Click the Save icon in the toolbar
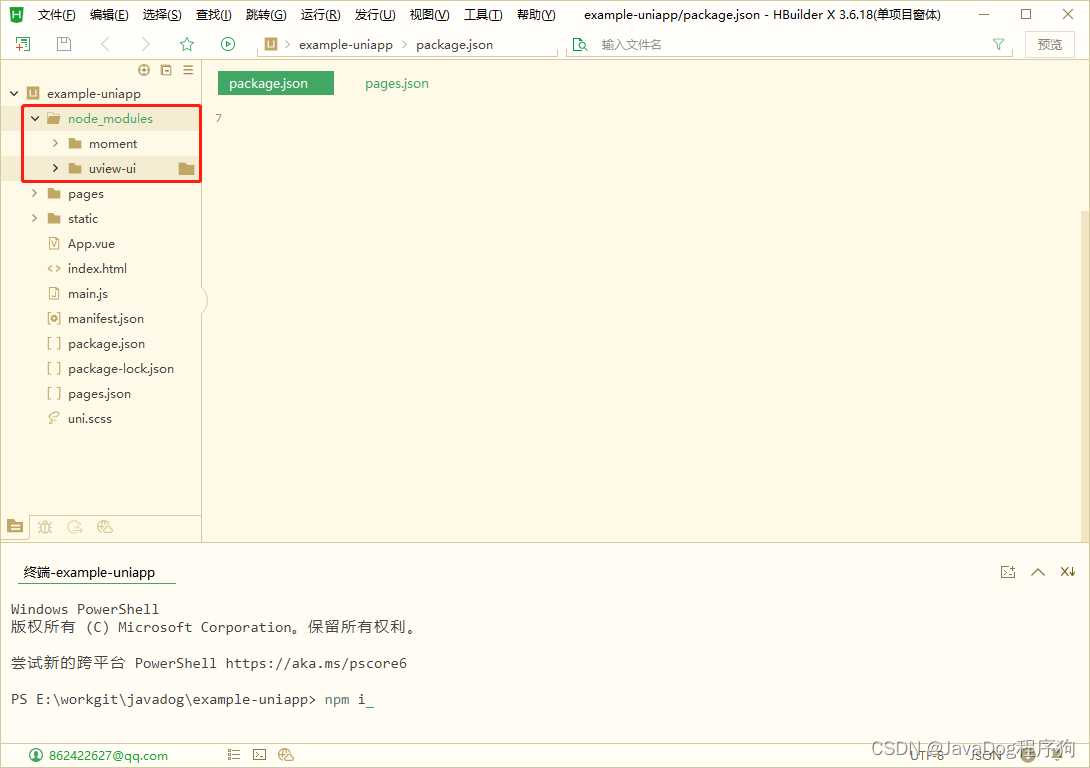 point(62,44)
